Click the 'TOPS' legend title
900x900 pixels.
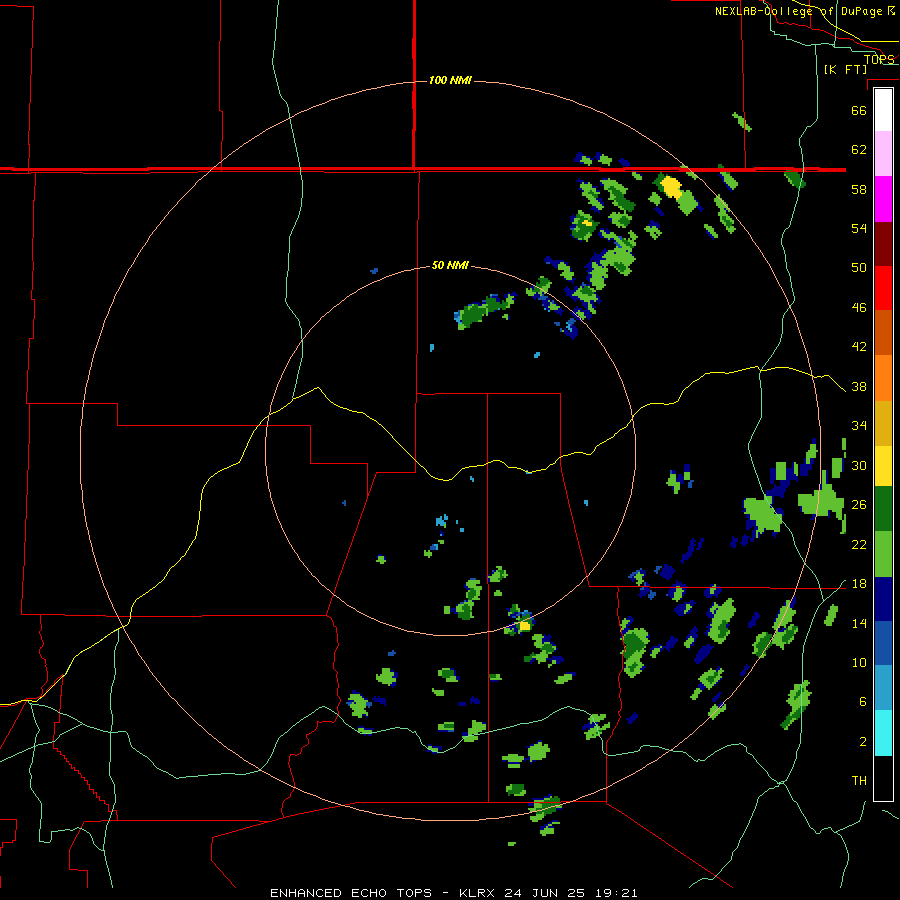879,59
